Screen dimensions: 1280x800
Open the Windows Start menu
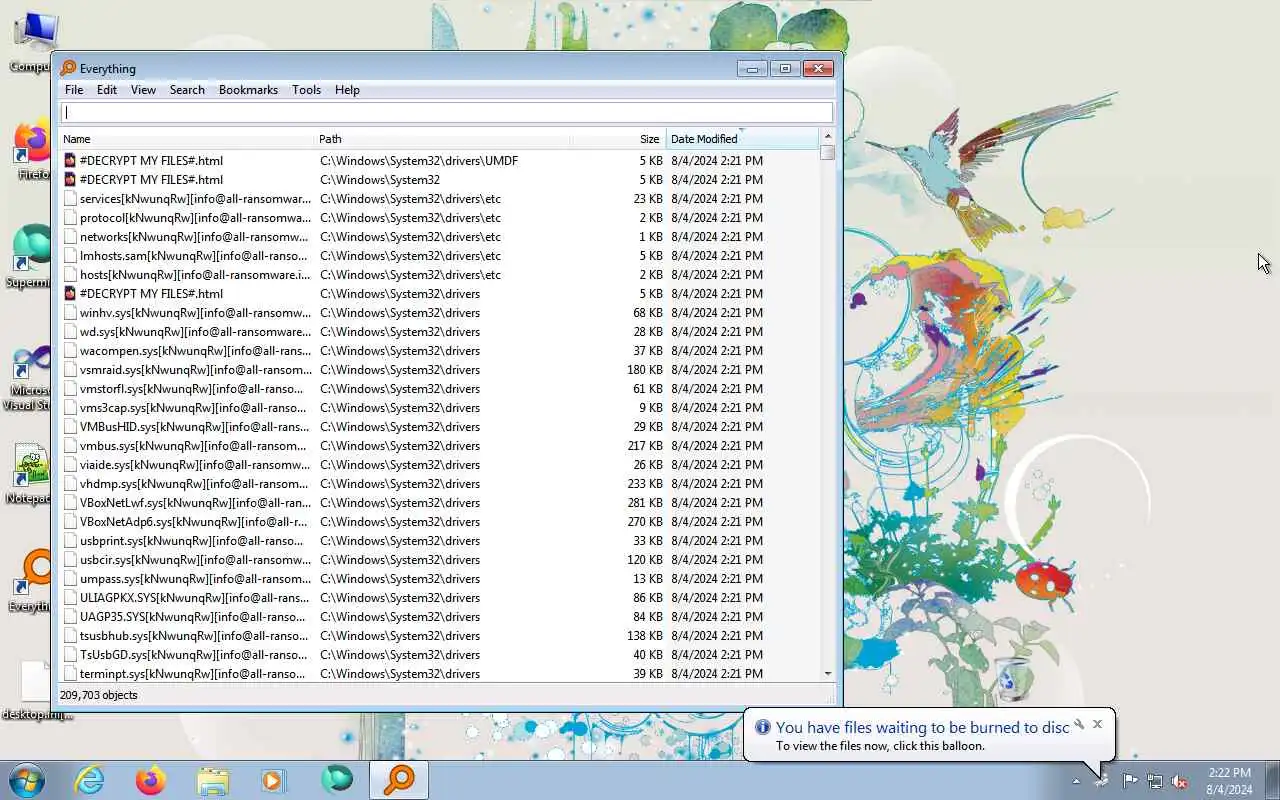27,780
